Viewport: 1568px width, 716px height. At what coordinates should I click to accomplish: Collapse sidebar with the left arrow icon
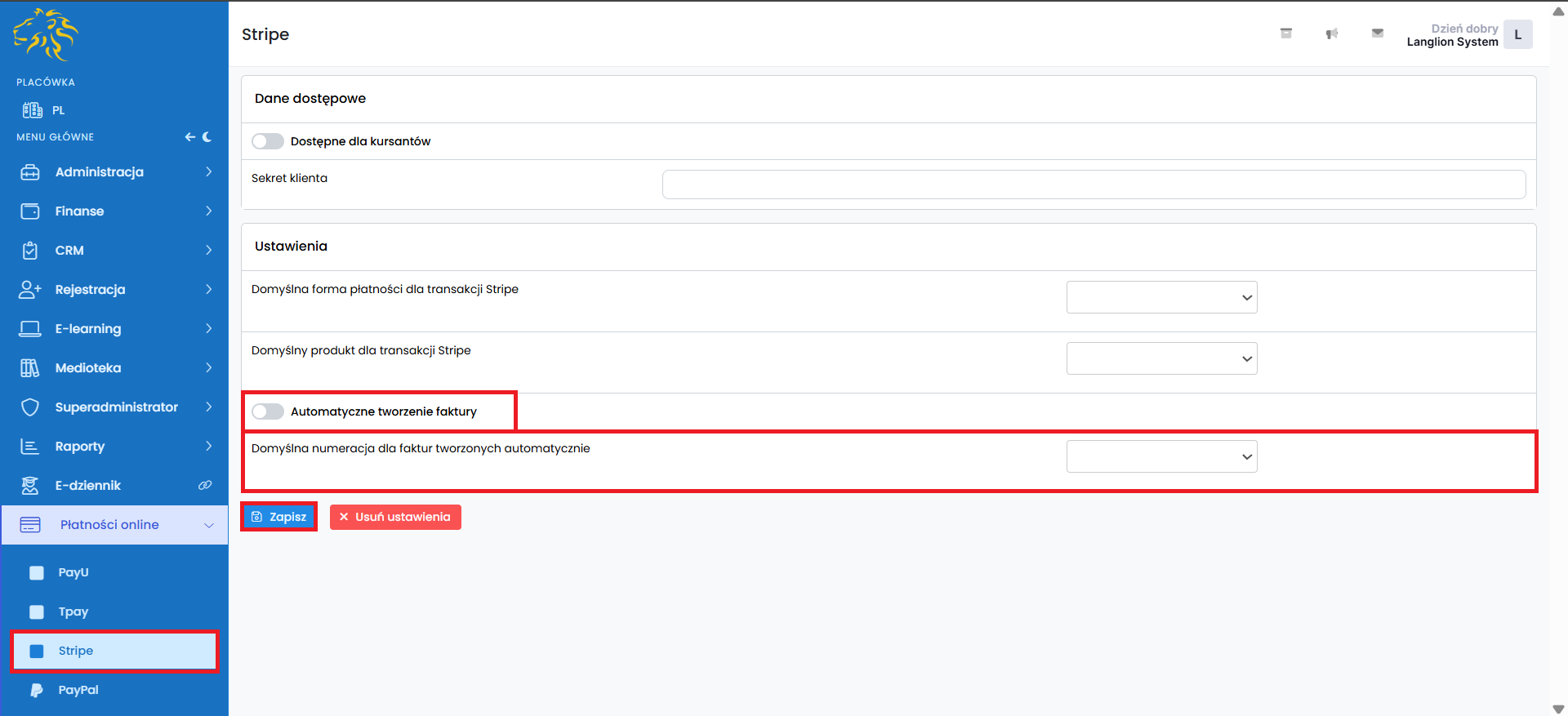point(189,137)
